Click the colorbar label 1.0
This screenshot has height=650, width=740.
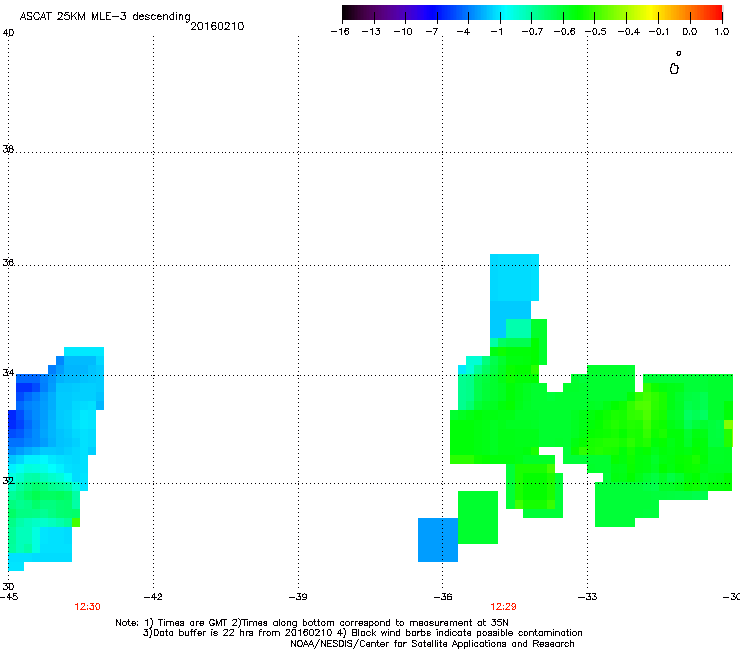point(722,32)
